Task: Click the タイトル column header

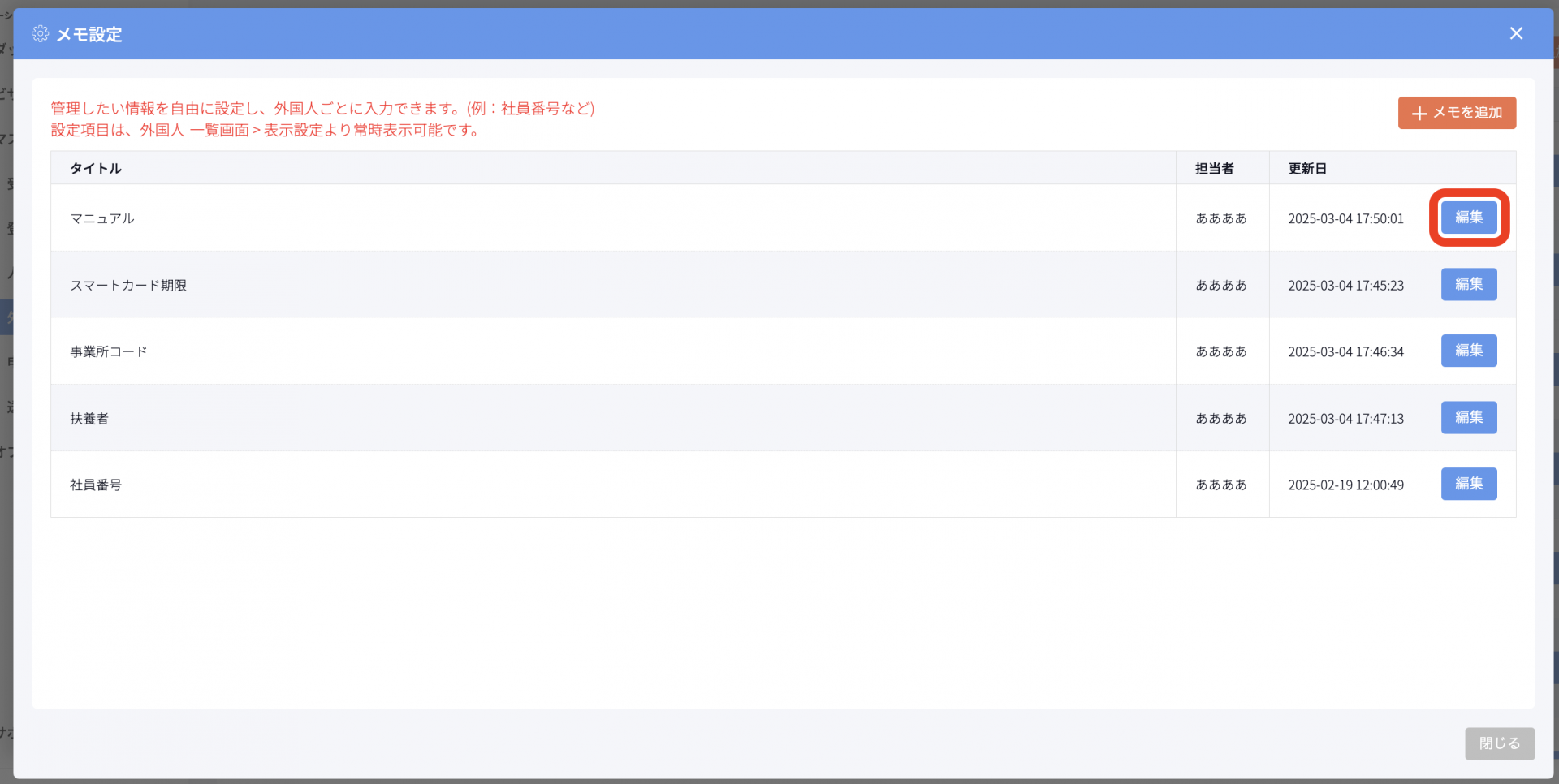Action: (96, 168)
